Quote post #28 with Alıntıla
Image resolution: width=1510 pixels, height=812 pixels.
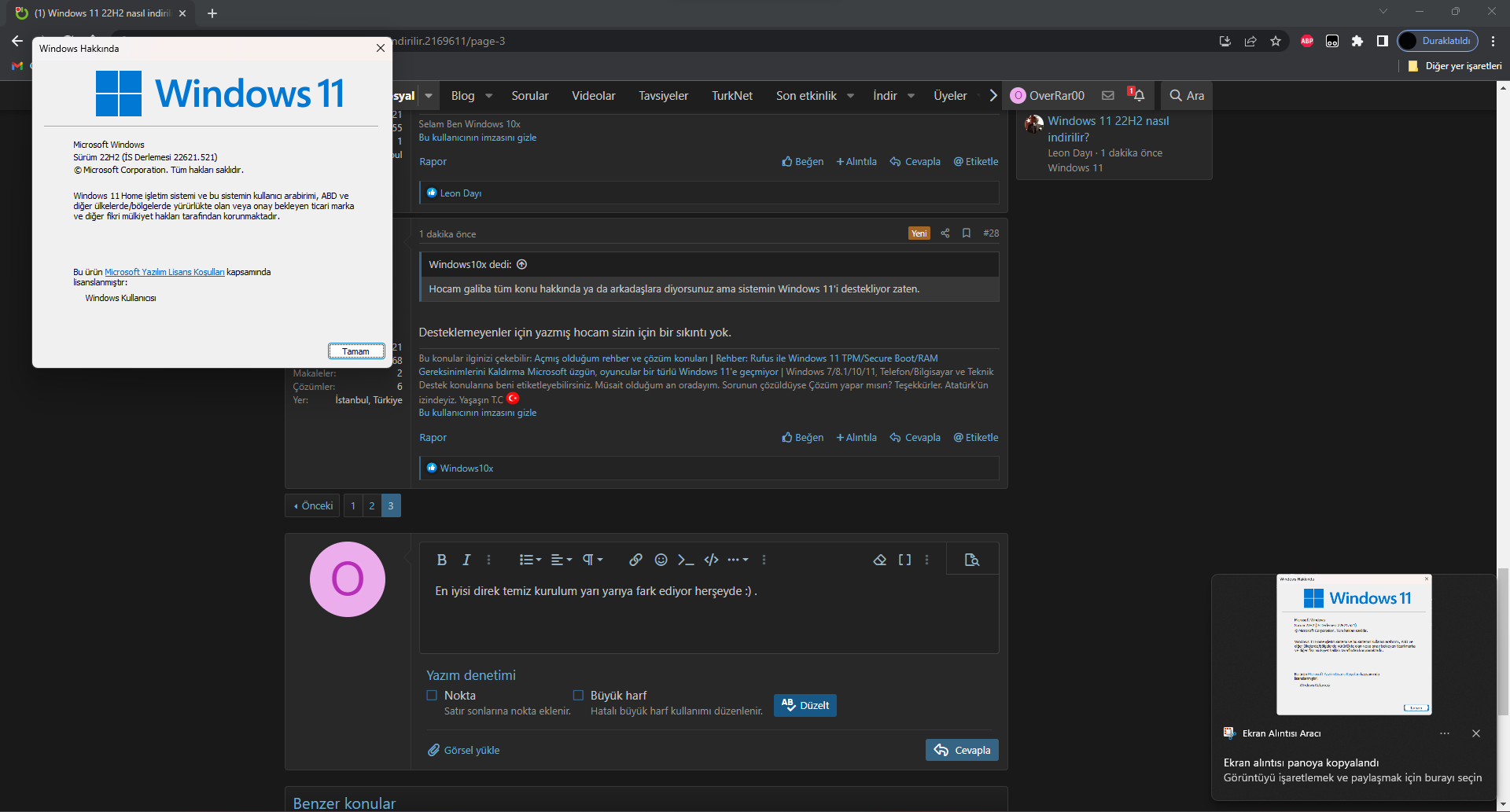coord(856,437)
